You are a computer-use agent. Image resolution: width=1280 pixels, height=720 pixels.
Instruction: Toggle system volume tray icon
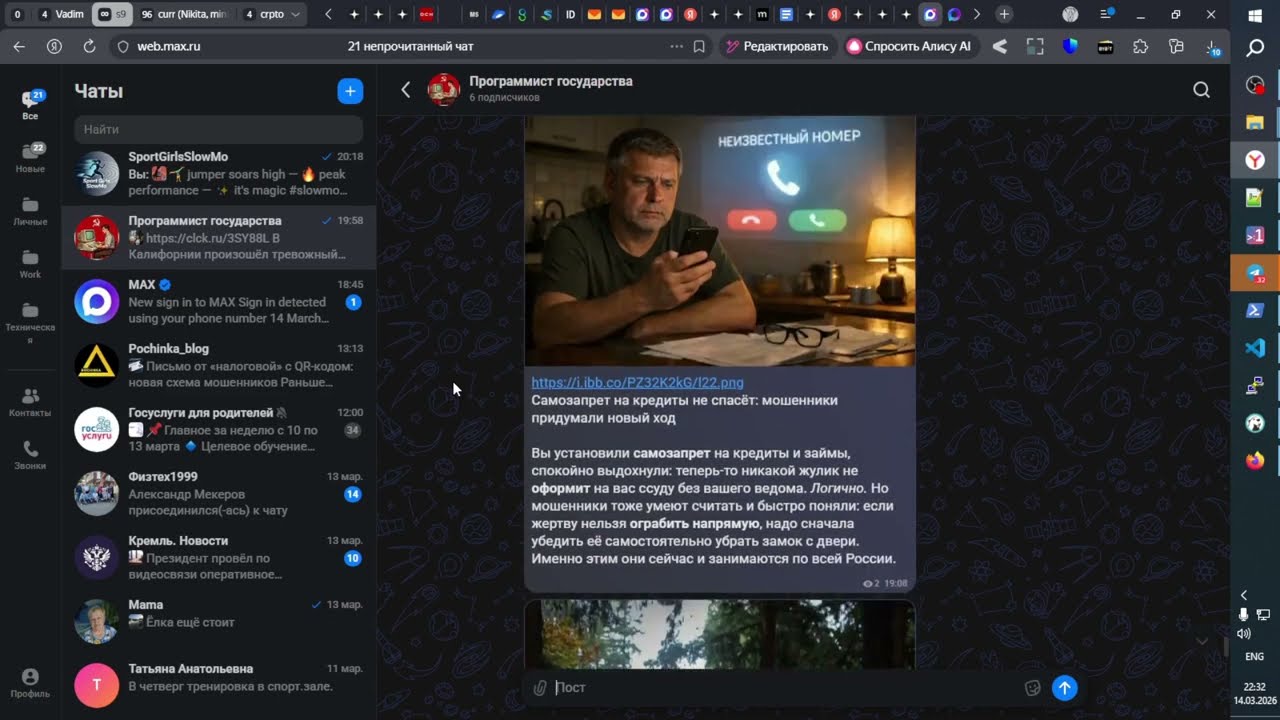(1243, 633)
